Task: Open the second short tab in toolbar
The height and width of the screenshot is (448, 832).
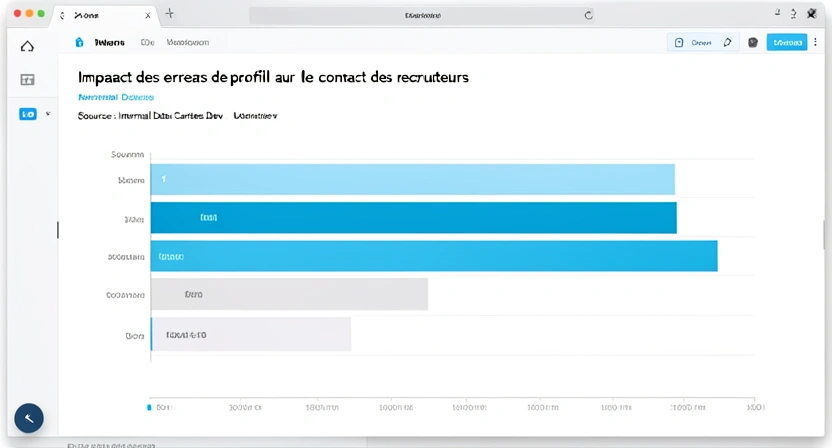Action: (x=147, y=42)
